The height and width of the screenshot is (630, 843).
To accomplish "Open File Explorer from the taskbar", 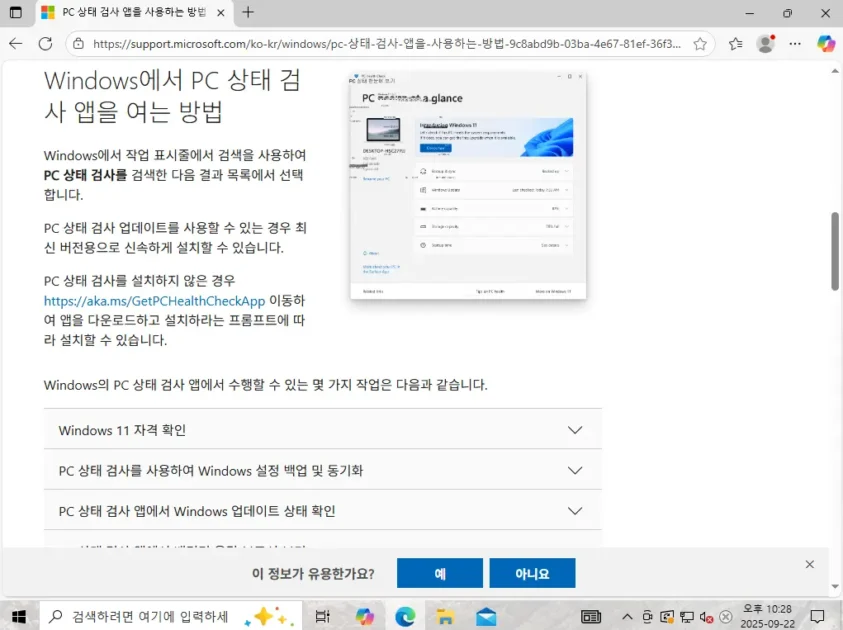I will pyautogui.click(x=445, y=616).
